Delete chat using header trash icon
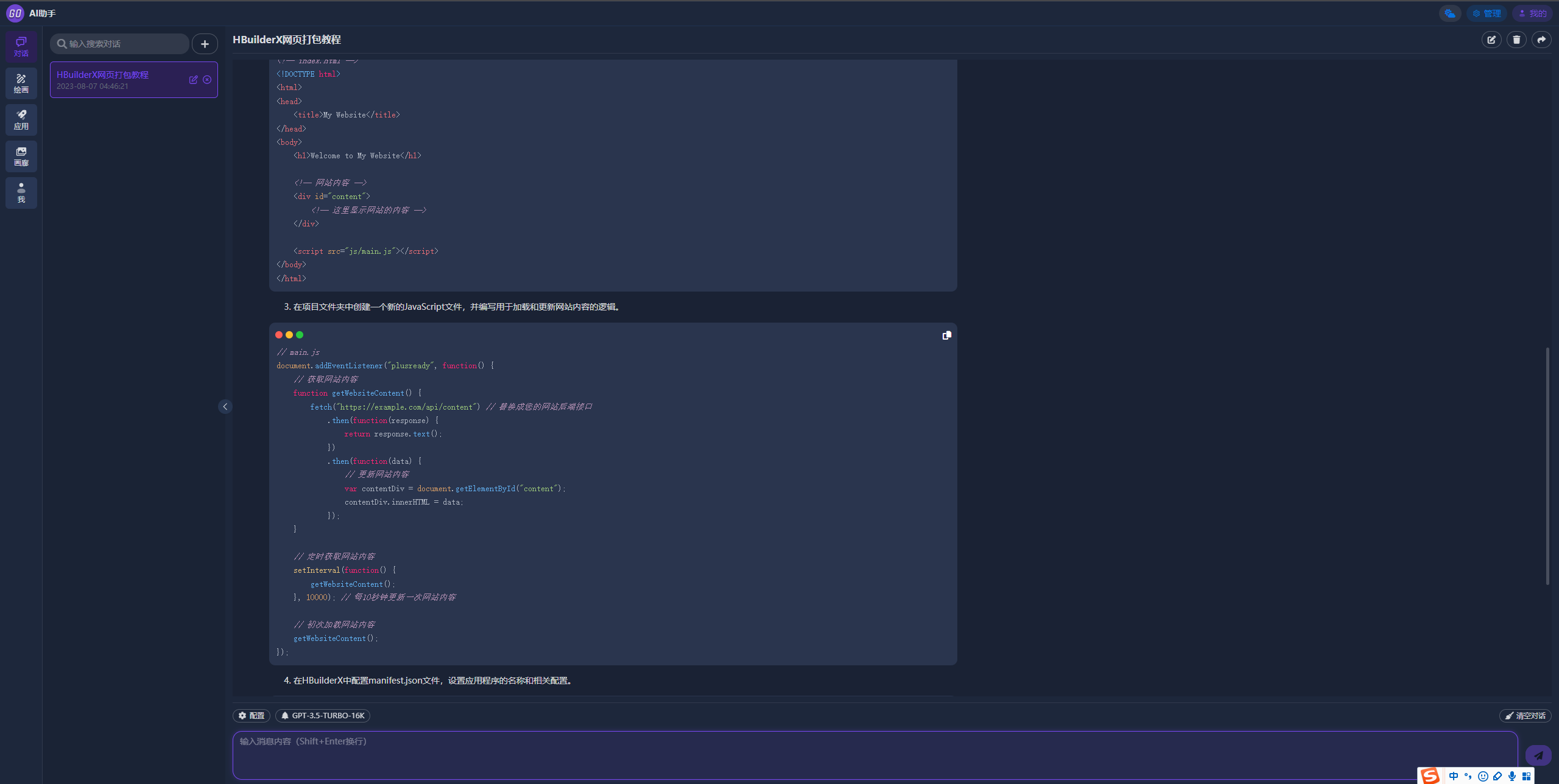1559x784 pixels. pos(1516,40)
